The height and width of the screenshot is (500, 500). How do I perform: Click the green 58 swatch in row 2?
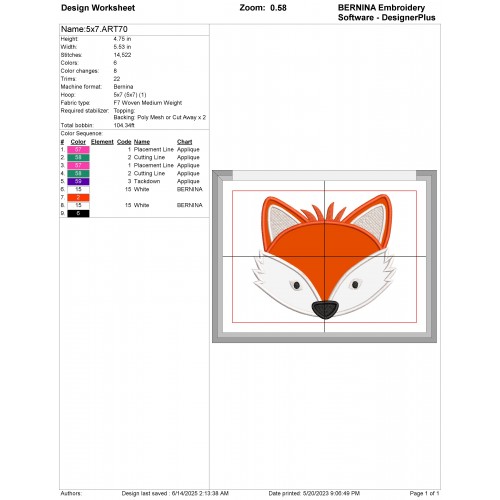pyautogui.click(x=78, y=158)
